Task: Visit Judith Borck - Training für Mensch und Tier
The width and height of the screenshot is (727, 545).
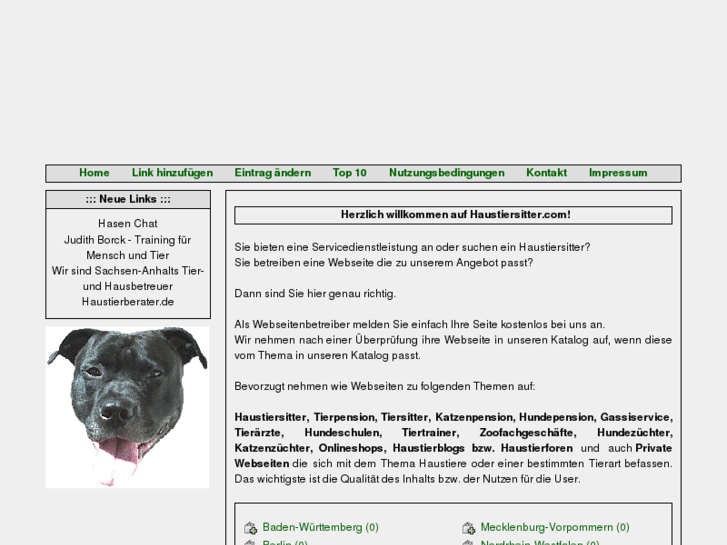Action: click(x=128, y=247)
